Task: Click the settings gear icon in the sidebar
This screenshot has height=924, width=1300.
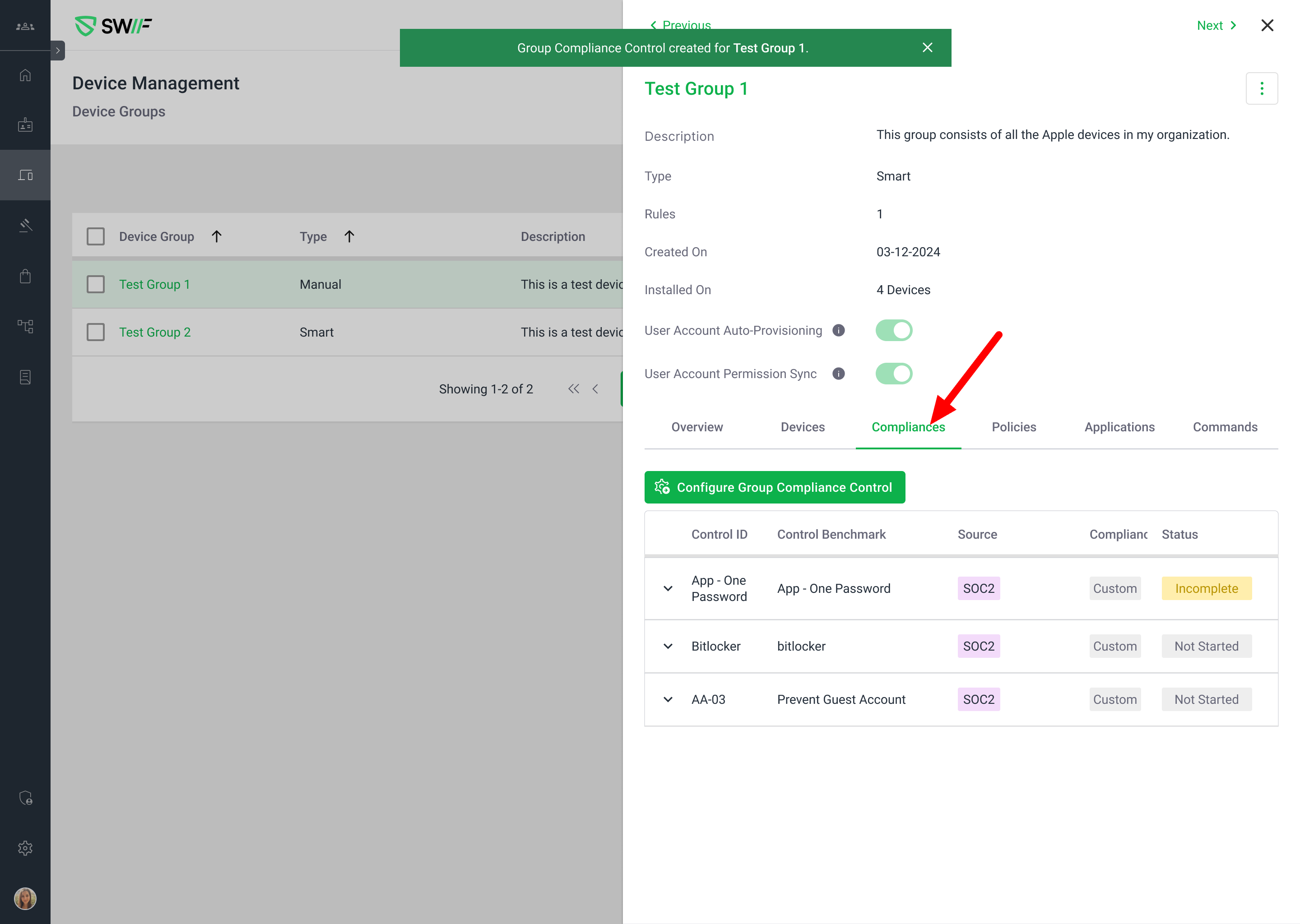Action: pyautogui.click(x=25, y=848)
